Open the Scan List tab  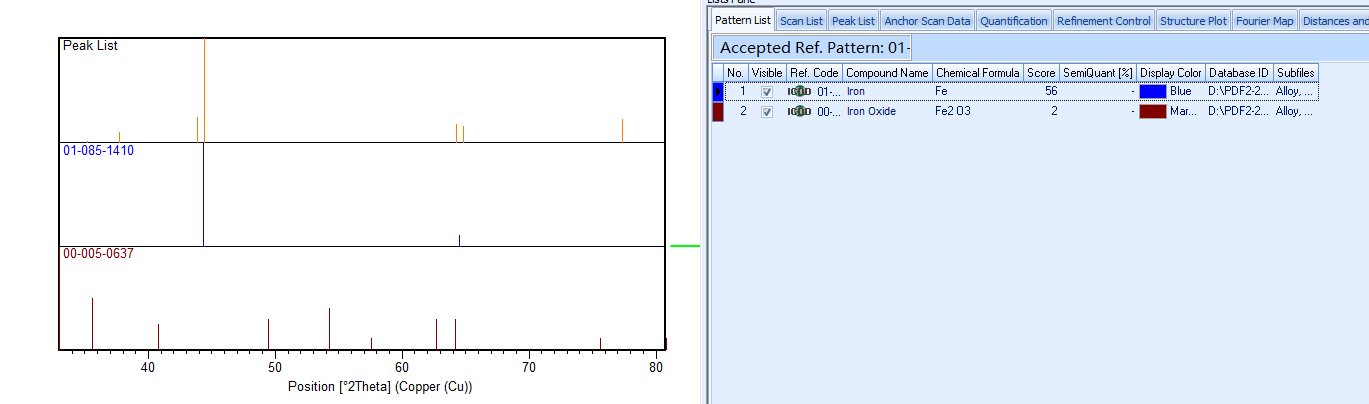801,20
